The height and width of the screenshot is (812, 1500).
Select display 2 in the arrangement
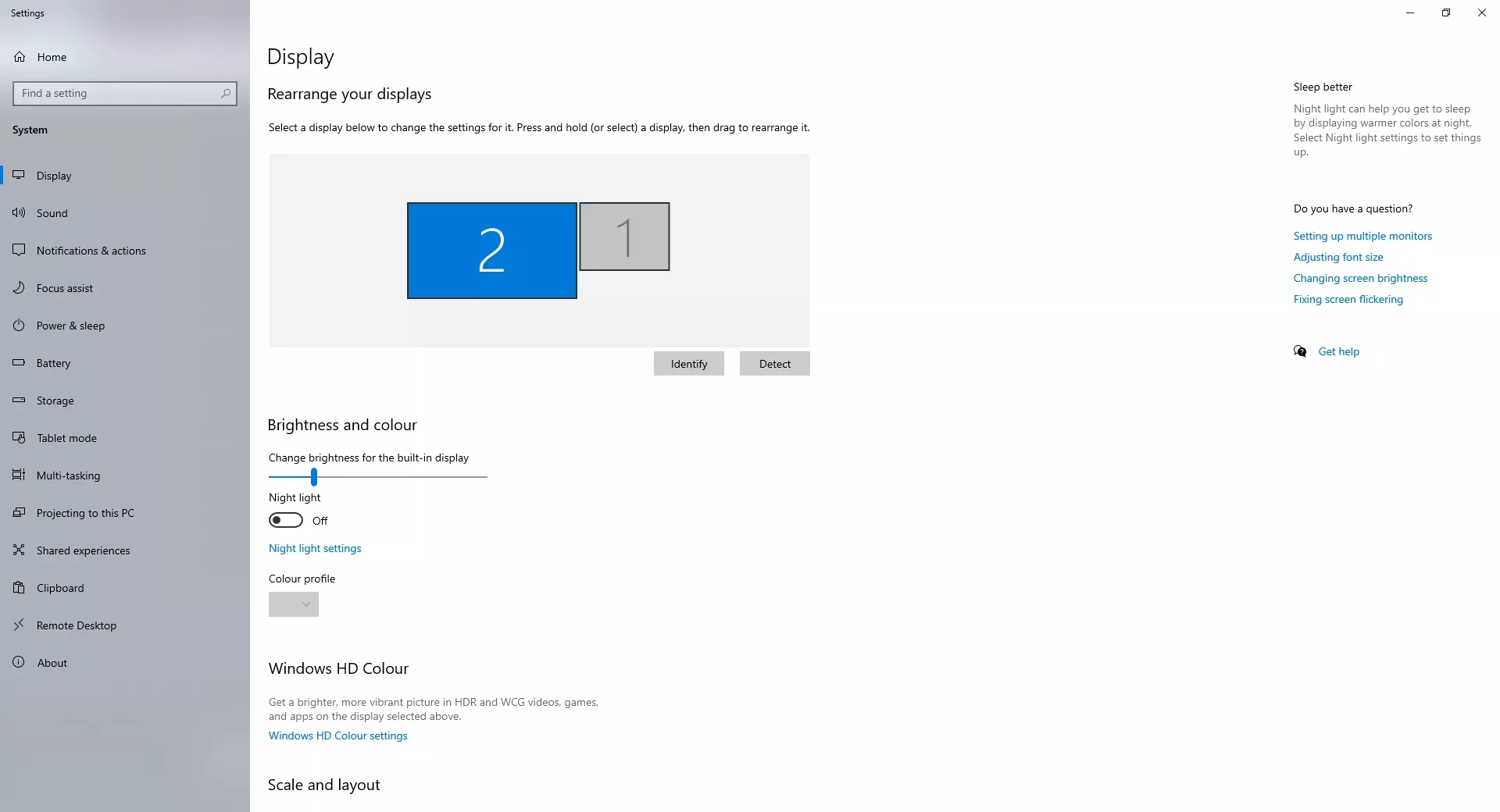click(x=492, y=251)
